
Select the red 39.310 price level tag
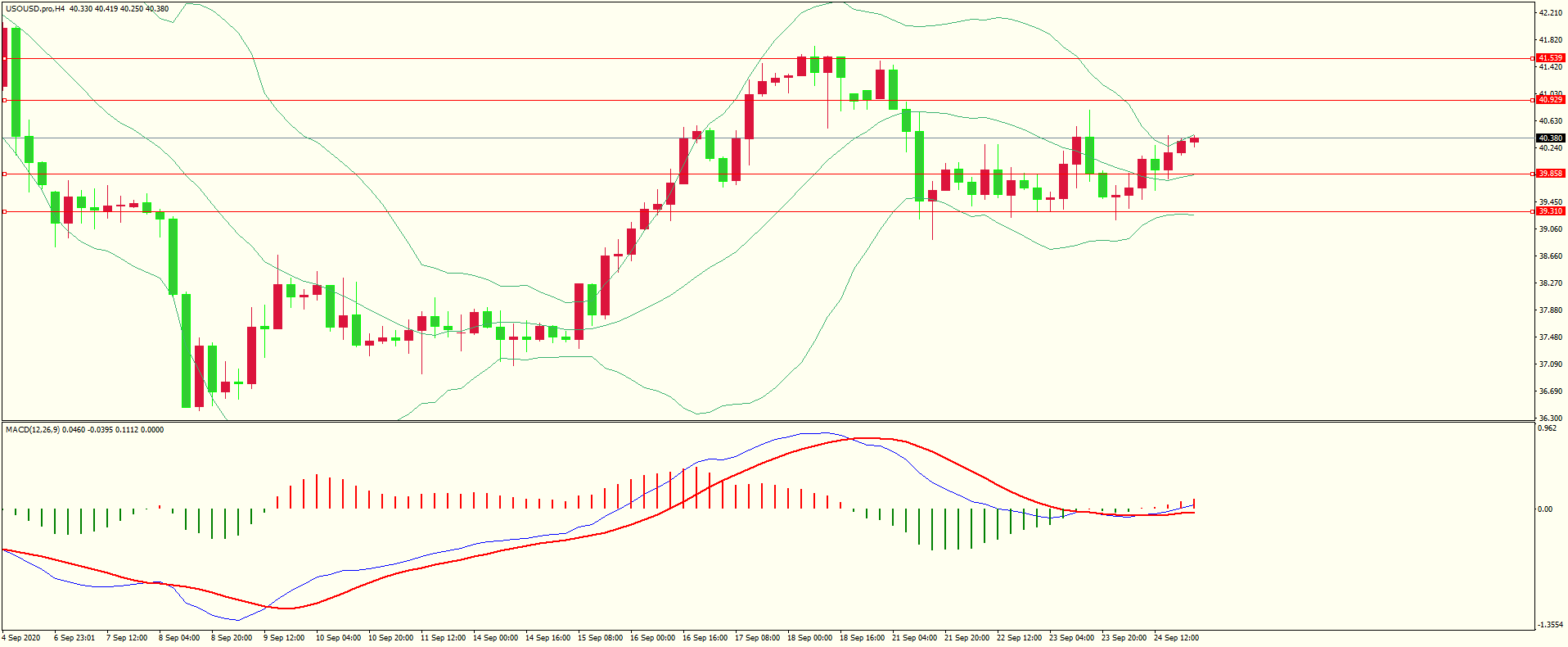click(1551, 211)
